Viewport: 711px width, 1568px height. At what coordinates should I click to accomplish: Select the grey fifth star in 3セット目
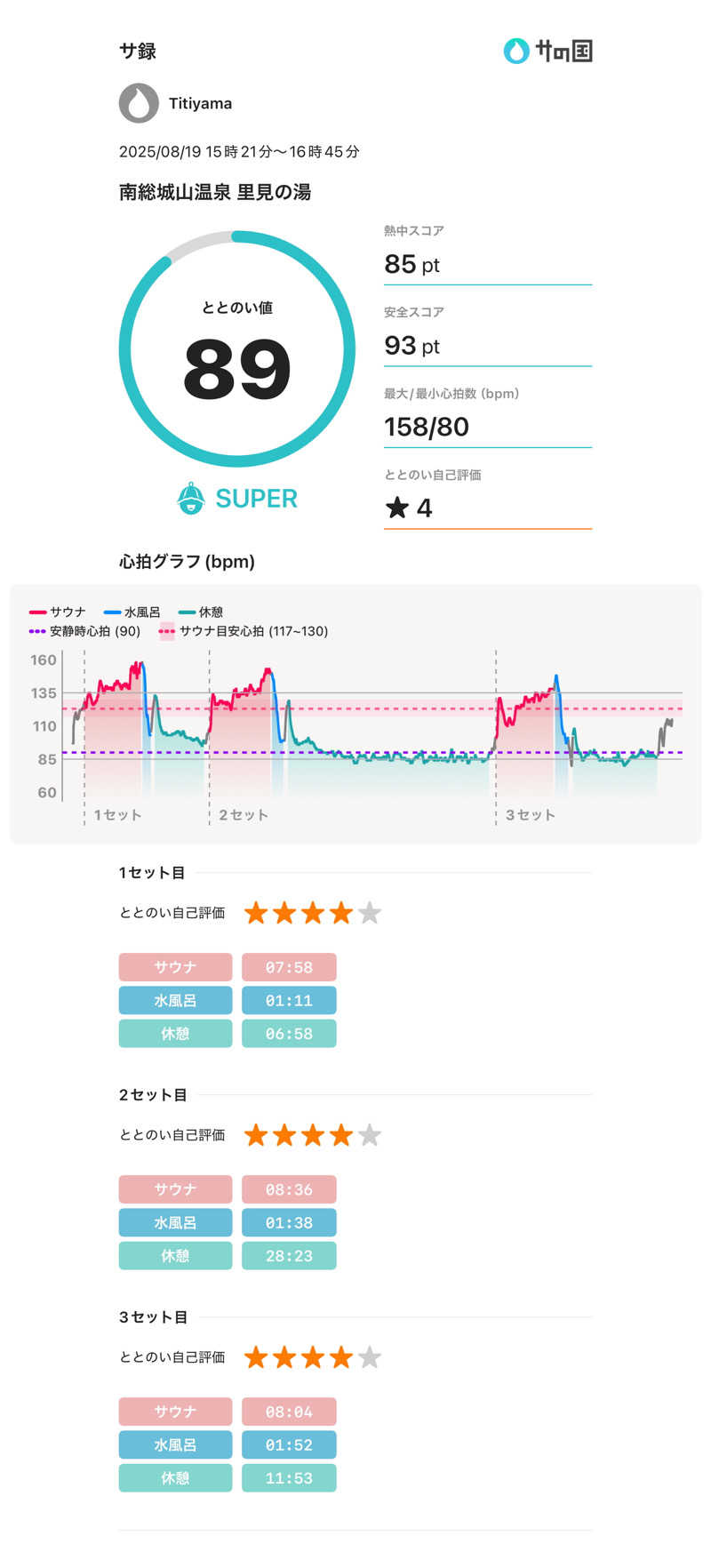pyautogui.click(x=370, y=1357)
